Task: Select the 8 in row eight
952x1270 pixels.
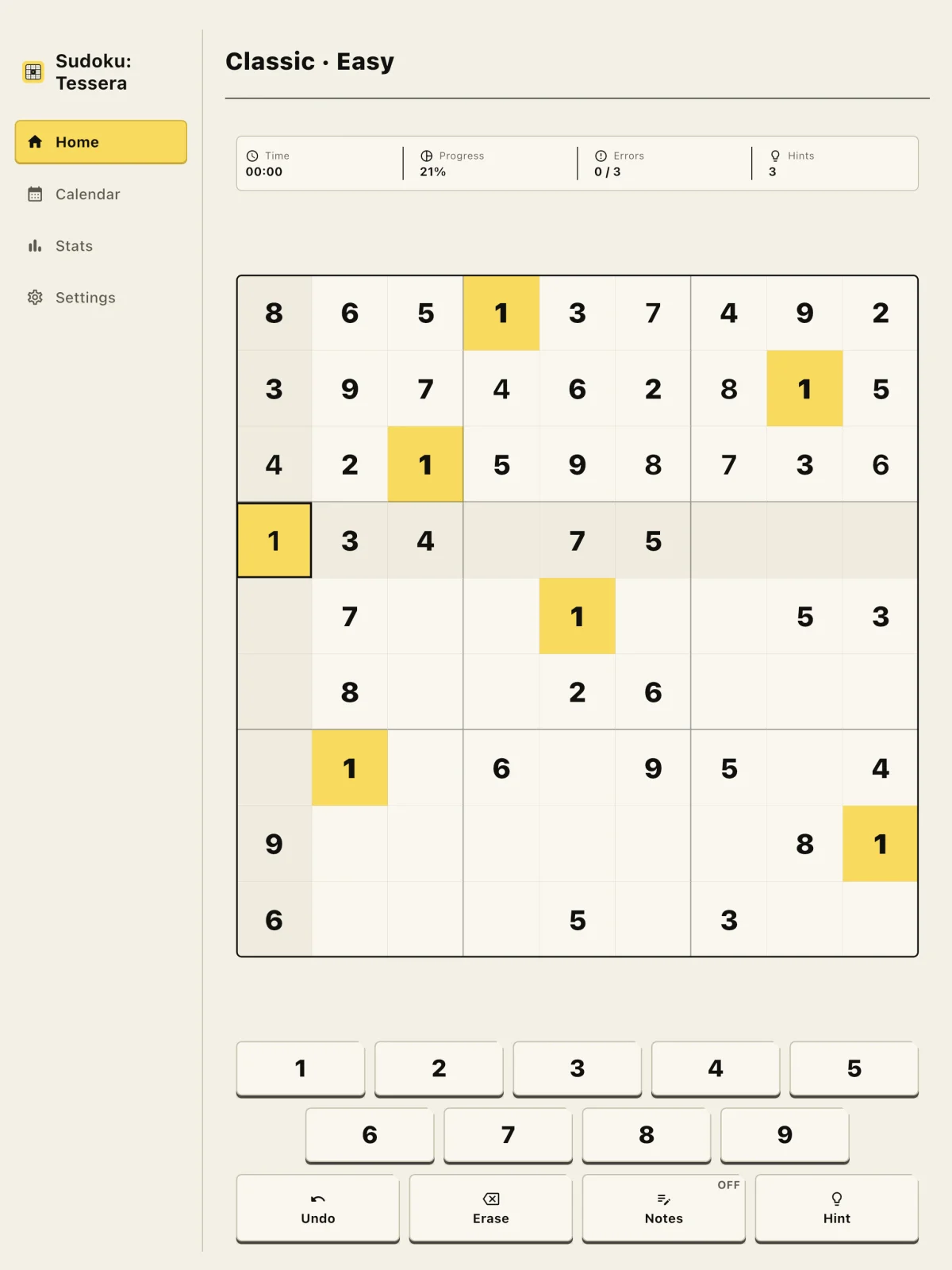Action: (804, 844)
